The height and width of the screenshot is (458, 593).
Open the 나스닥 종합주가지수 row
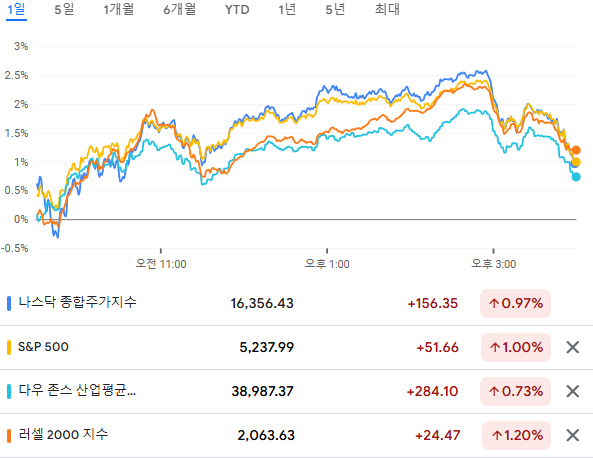pyautogui.click(x=296, y=303)
